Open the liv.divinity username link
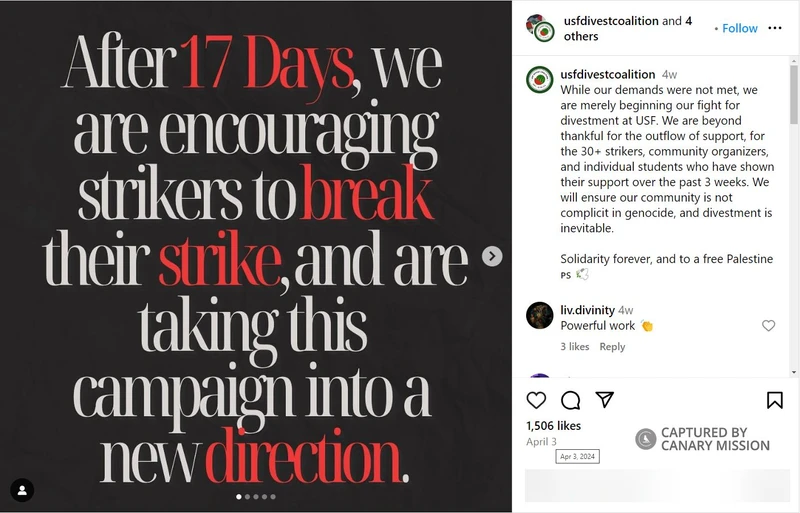The height and width of the screenshot is (513, 800). [x=587, y=310]
